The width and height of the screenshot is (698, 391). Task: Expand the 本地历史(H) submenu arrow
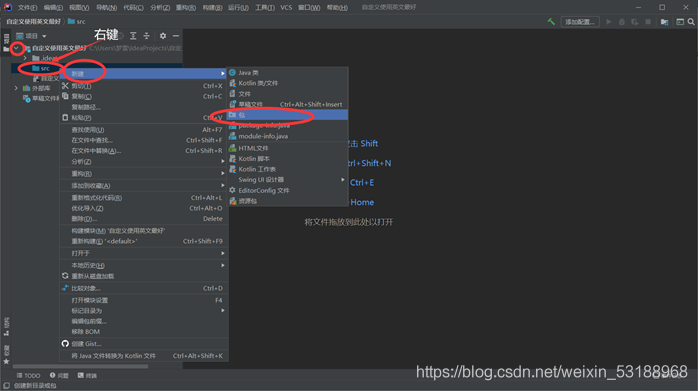223,265
